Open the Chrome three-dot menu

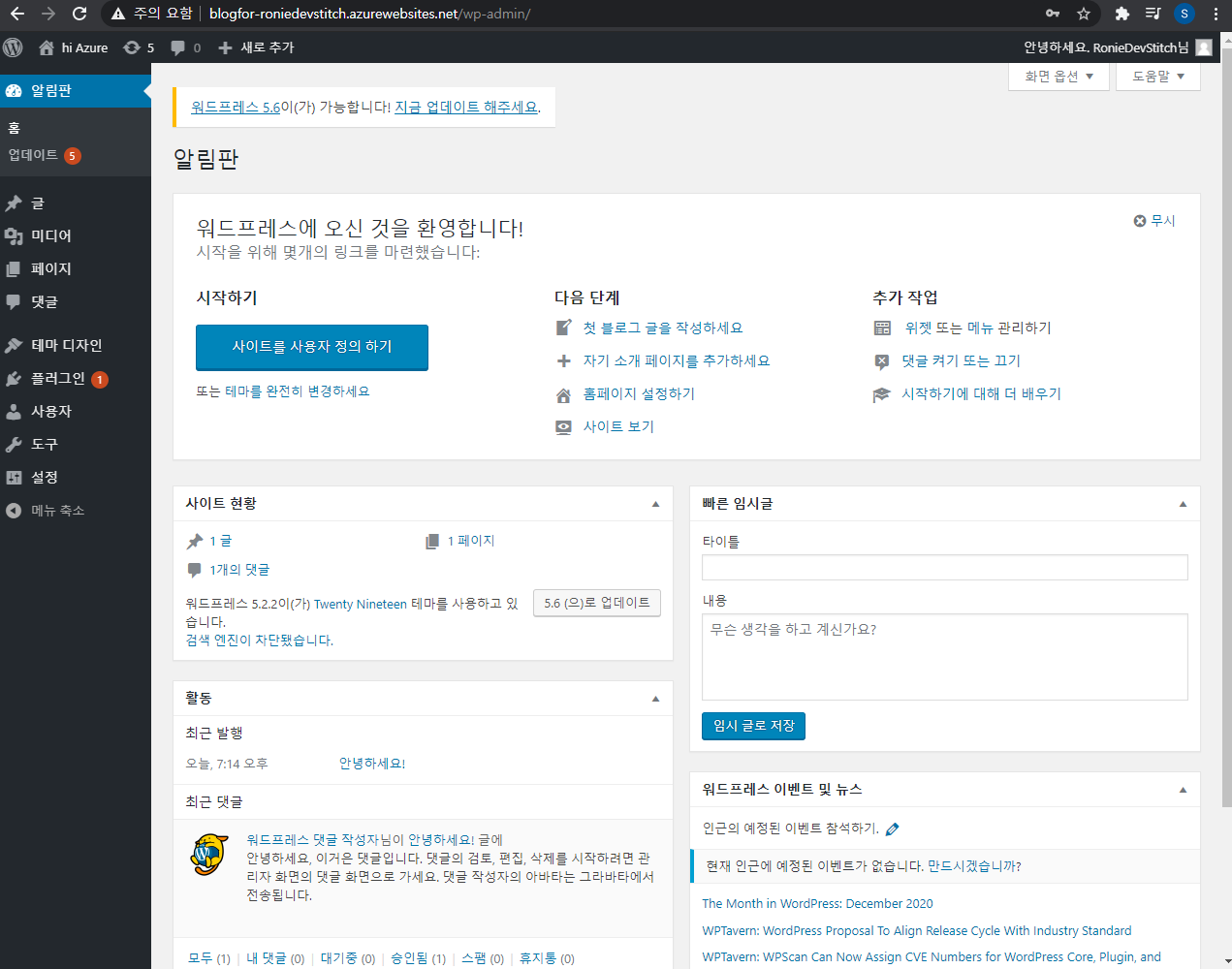coord(1216,14)
